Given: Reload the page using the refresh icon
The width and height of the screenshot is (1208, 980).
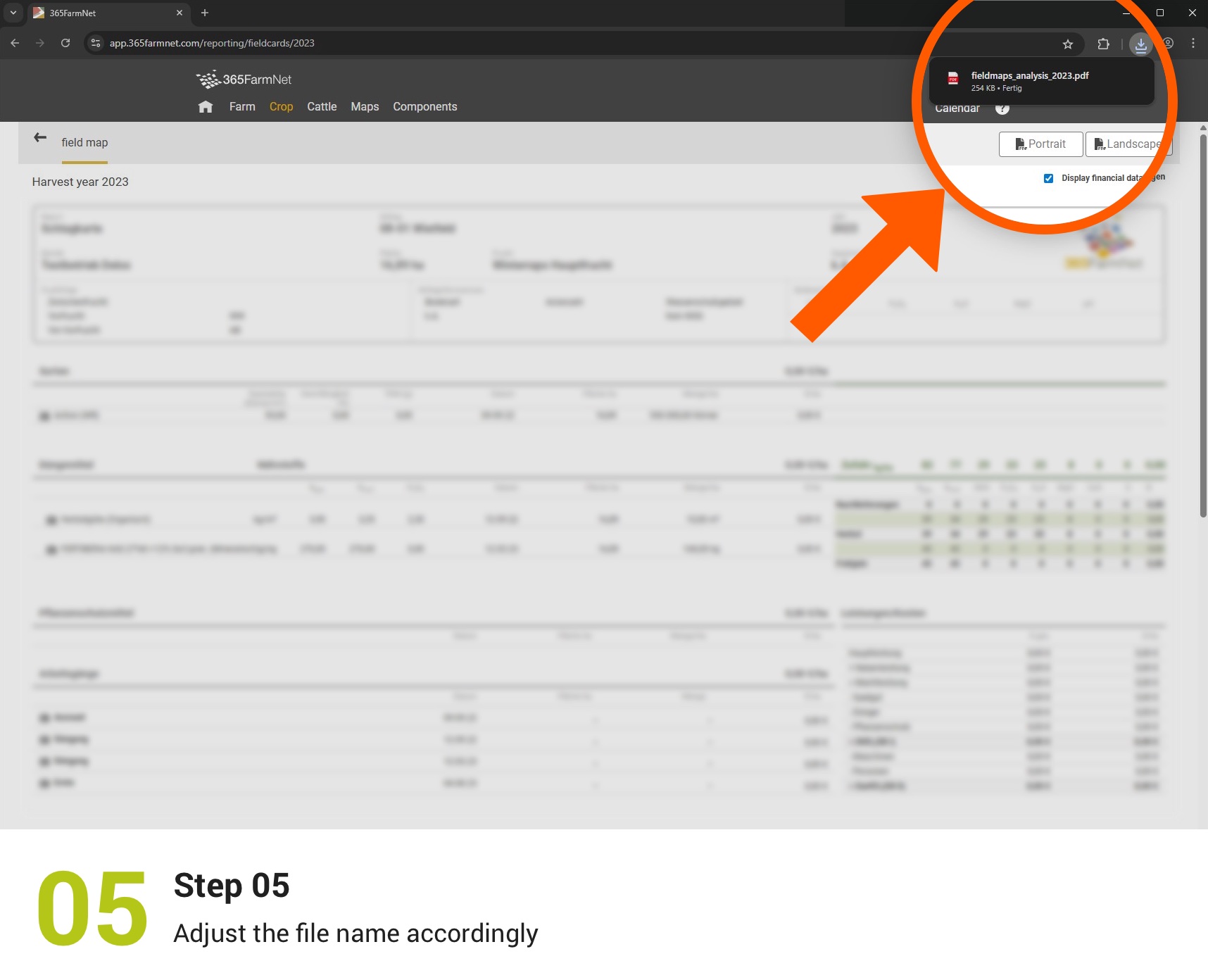Looking at the screenshot, I should pyautogui.click(x=65, y=43).
